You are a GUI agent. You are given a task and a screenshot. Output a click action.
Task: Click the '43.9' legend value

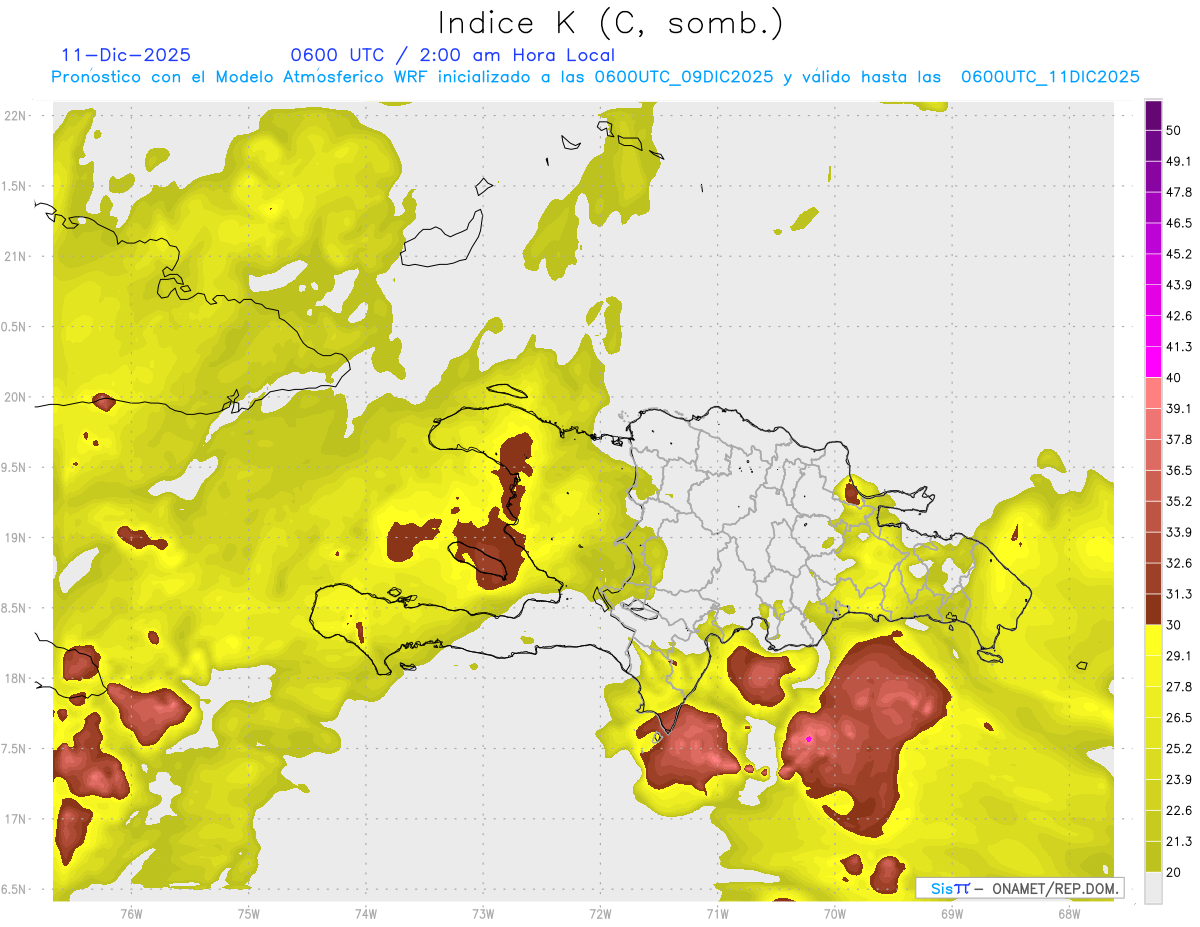pos(1178,285)
